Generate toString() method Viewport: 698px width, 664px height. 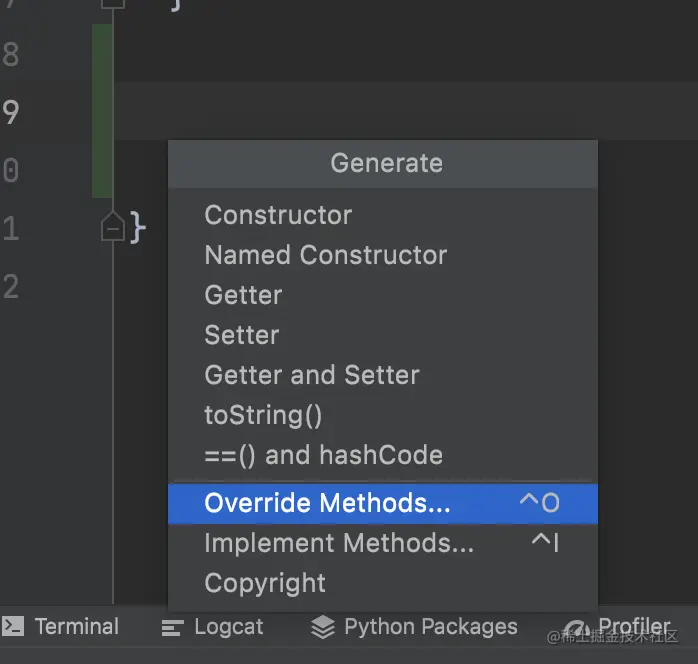pos(383,415)
